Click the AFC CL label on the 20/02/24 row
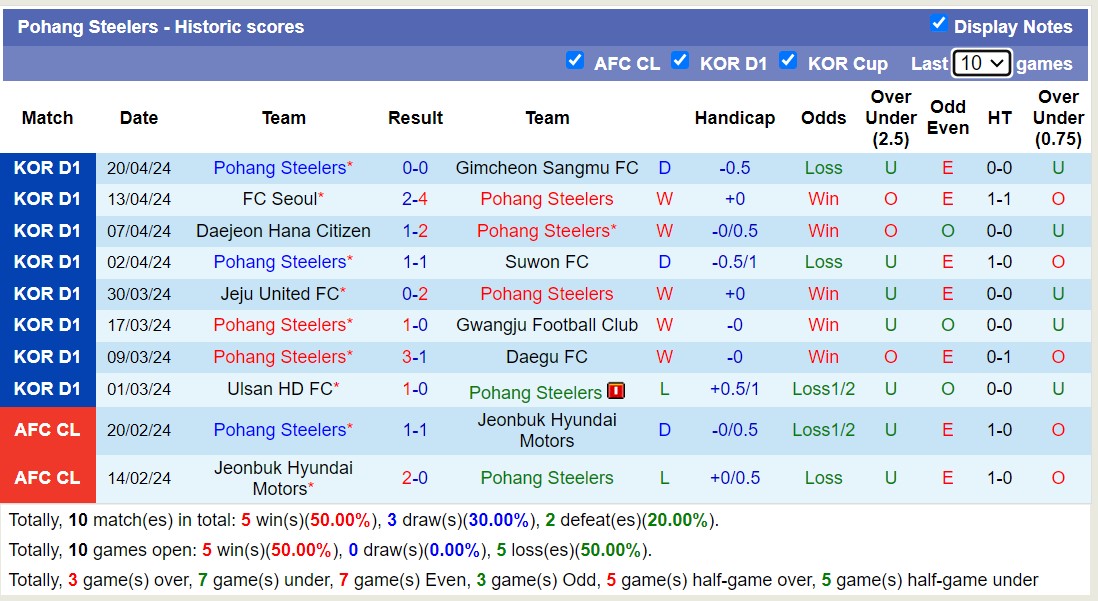 coord(47,430)
